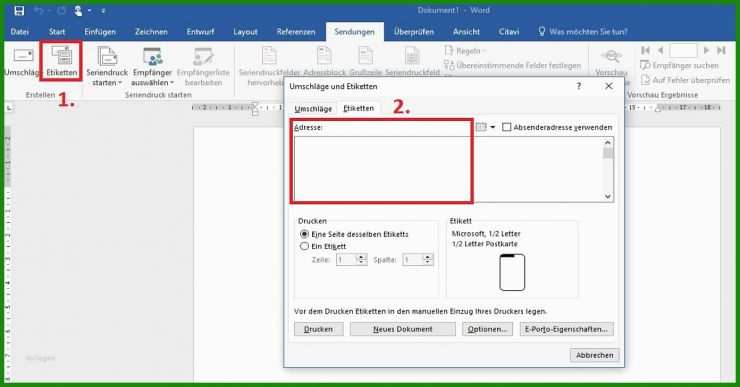Click the ruler tab selector corner

tap(9, 108)
